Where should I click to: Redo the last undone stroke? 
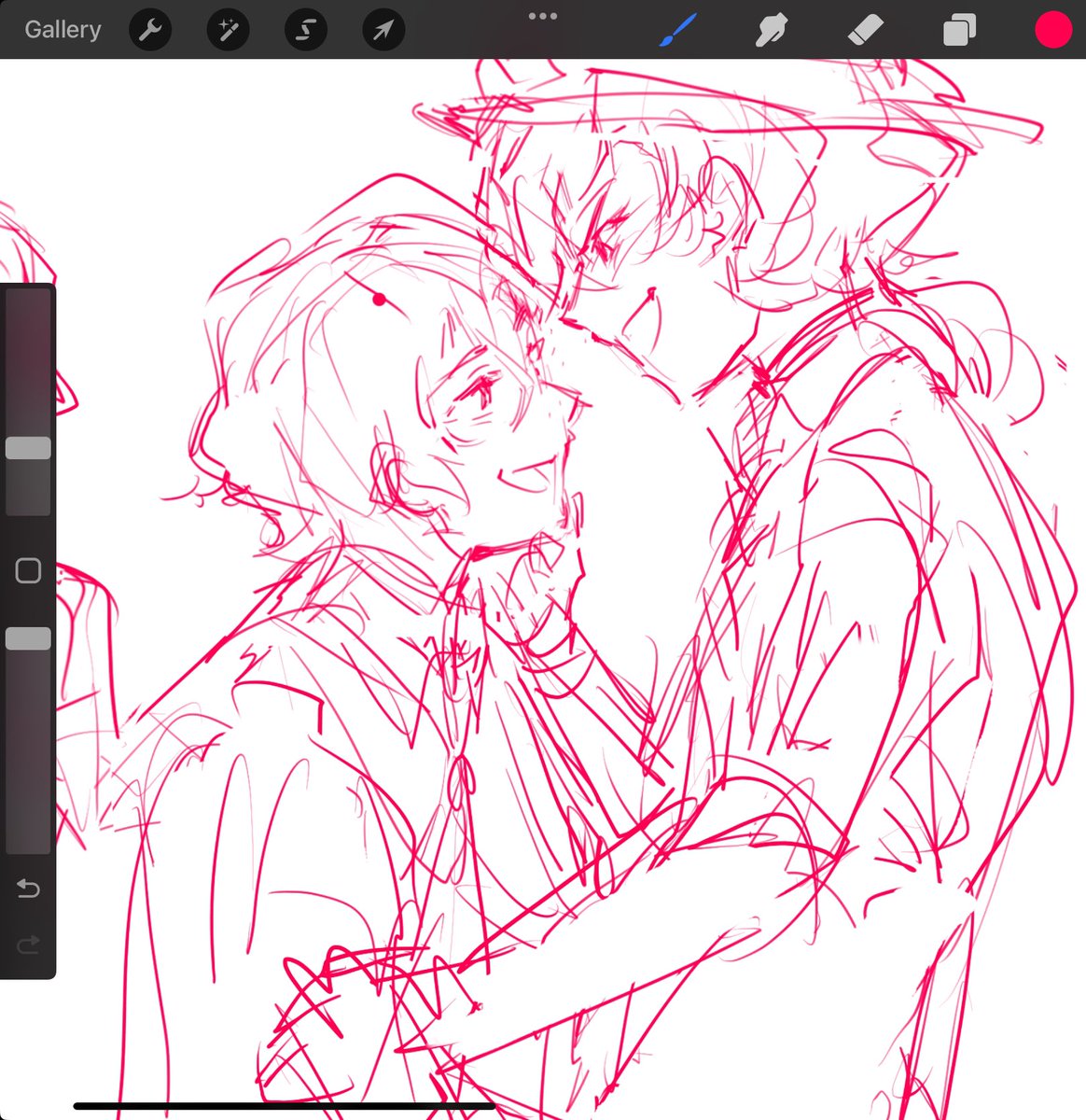(28, 946)
